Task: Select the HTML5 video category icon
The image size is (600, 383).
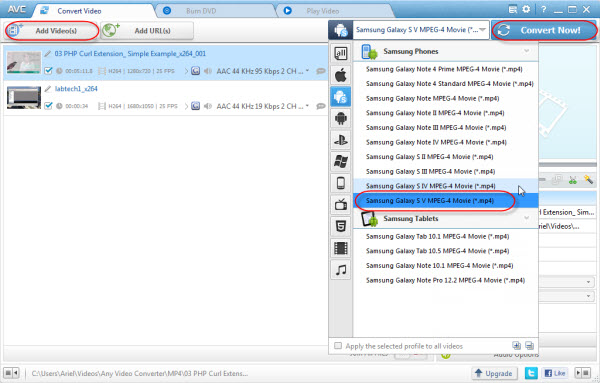Action: (x=341, y=227)
